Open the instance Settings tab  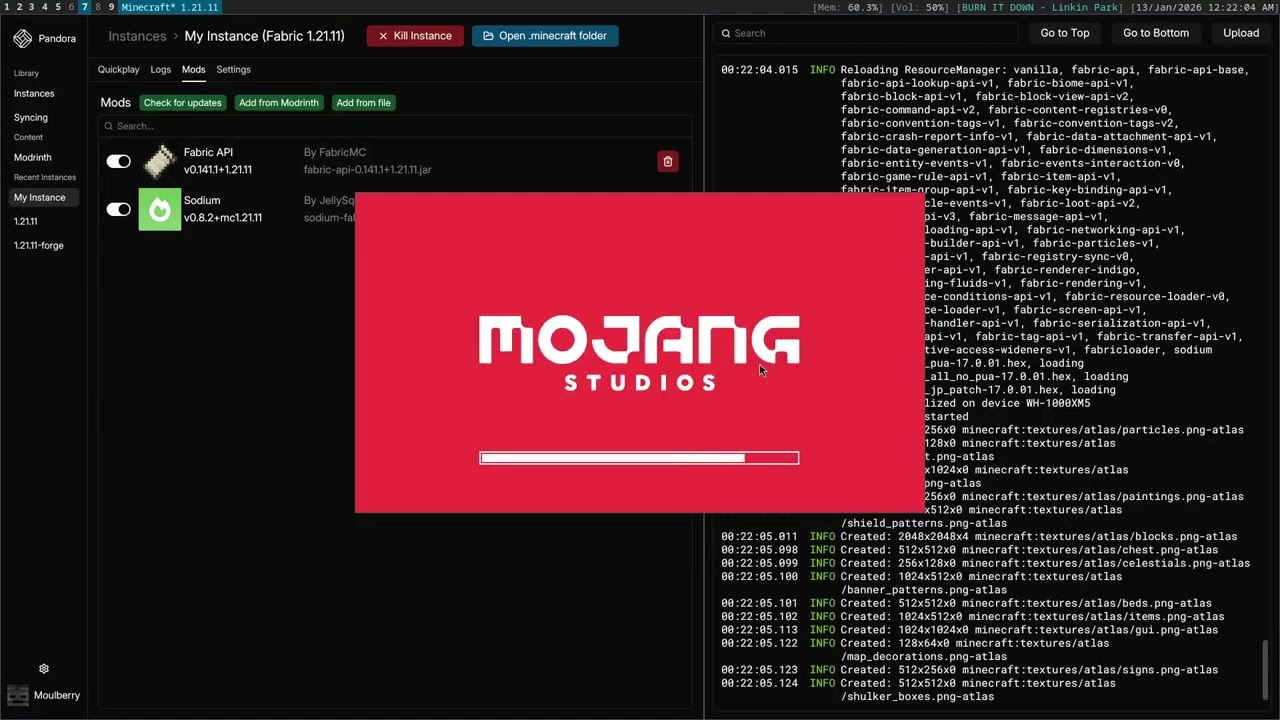[x=234, y=70]
